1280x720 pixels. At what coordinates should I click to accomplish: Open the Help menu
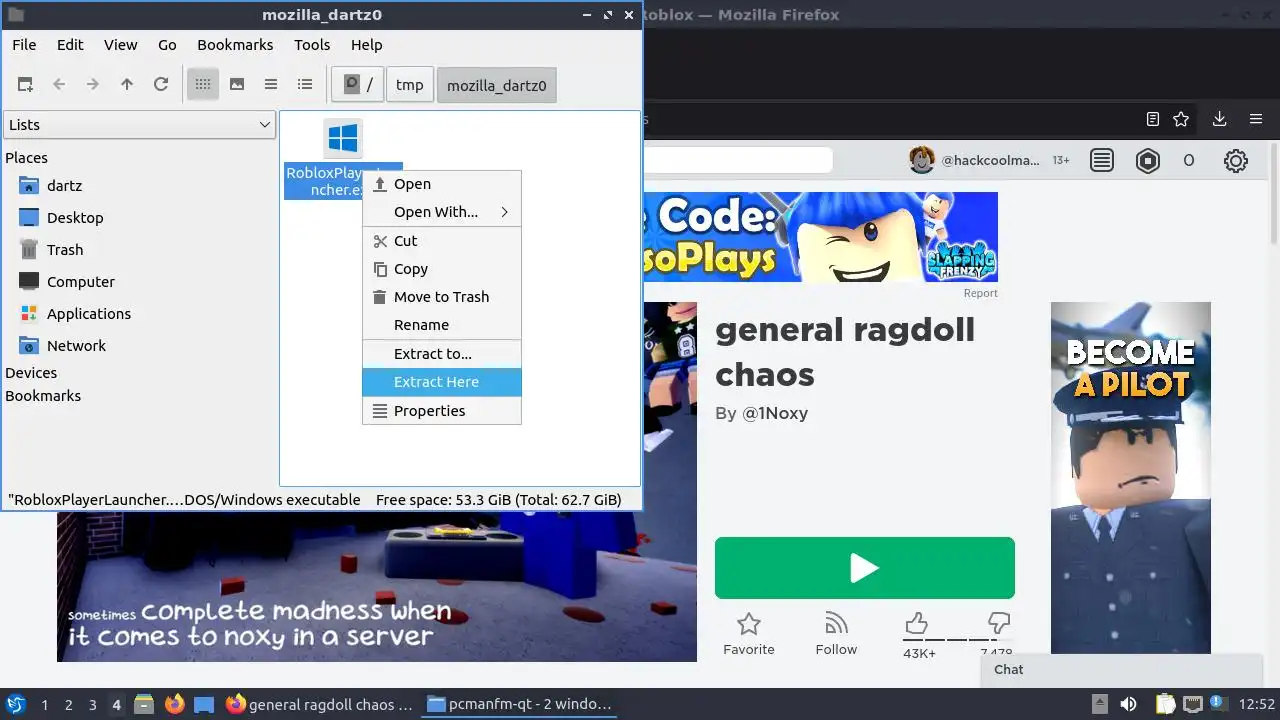(x=367, y=45)
